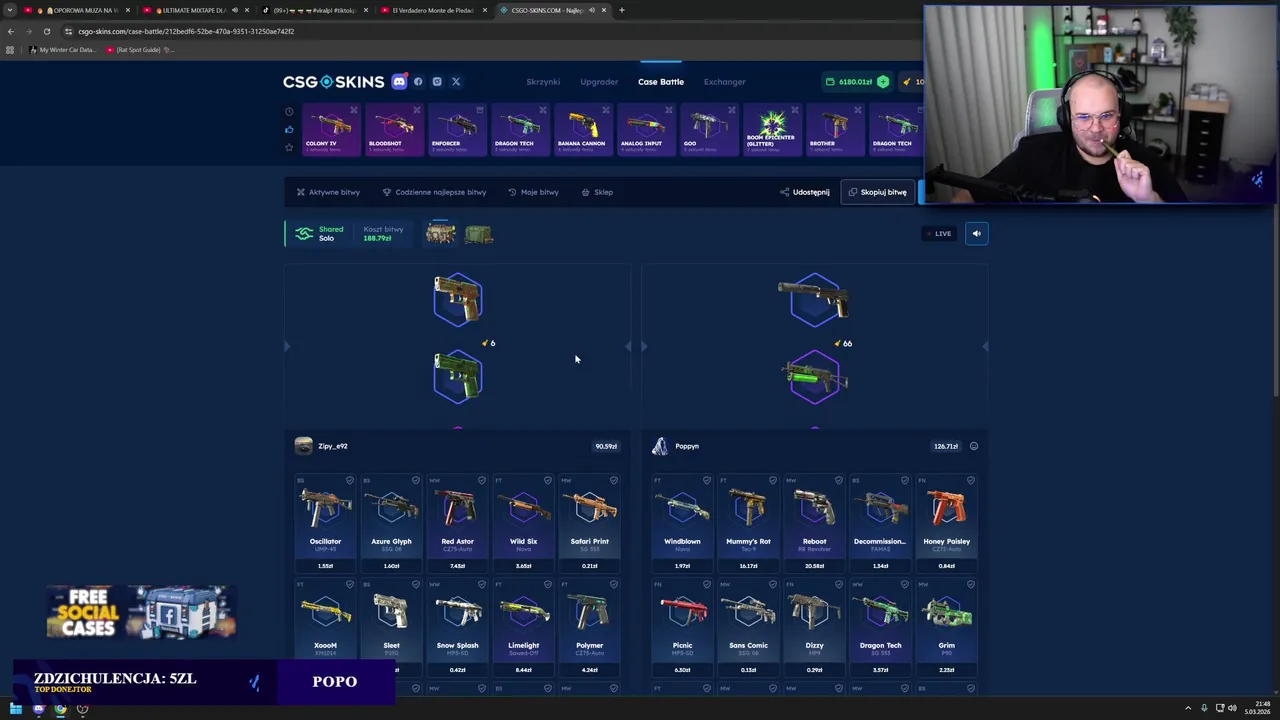Click the LIVE indicator button
Screen dimensions: 1280x720
939,233
